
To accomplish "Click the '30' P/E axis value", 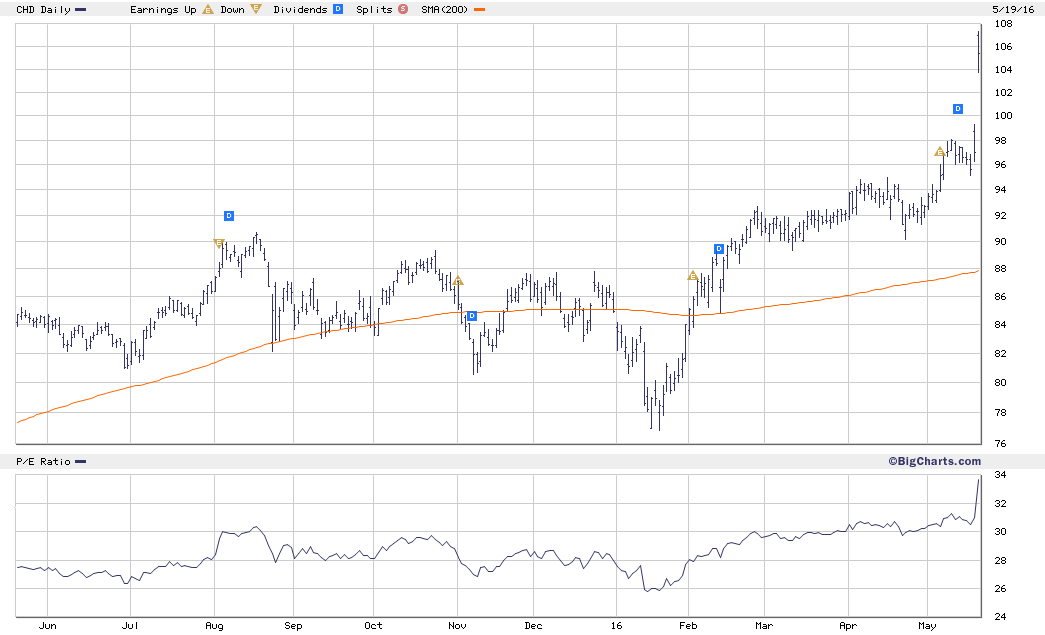I will click(1000, 532).
